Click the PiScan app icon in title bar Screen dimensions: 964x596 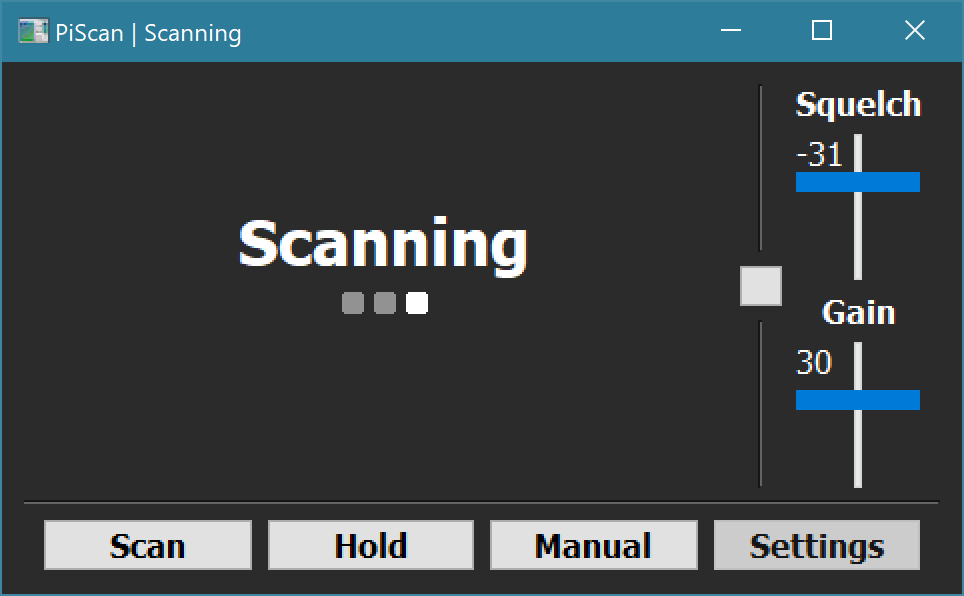[33, 32]
